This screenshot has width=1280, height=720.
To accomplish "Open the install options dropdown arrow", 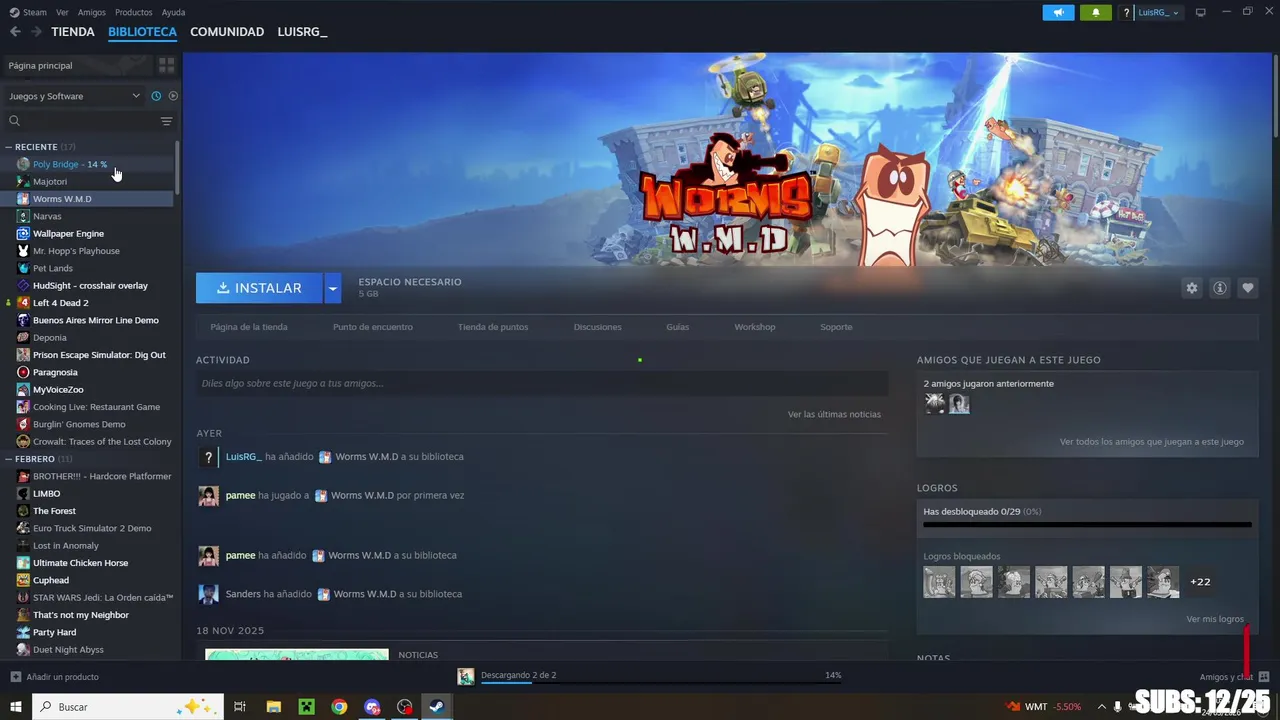I will point(333,288).
